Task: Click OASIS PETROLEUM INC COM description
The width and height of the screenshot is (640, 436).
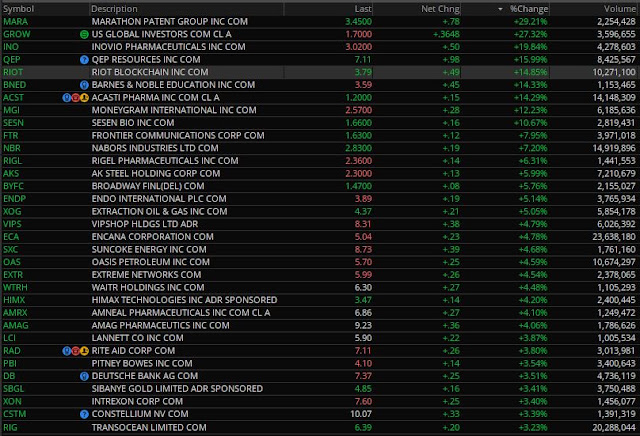Action: point(151,262)
